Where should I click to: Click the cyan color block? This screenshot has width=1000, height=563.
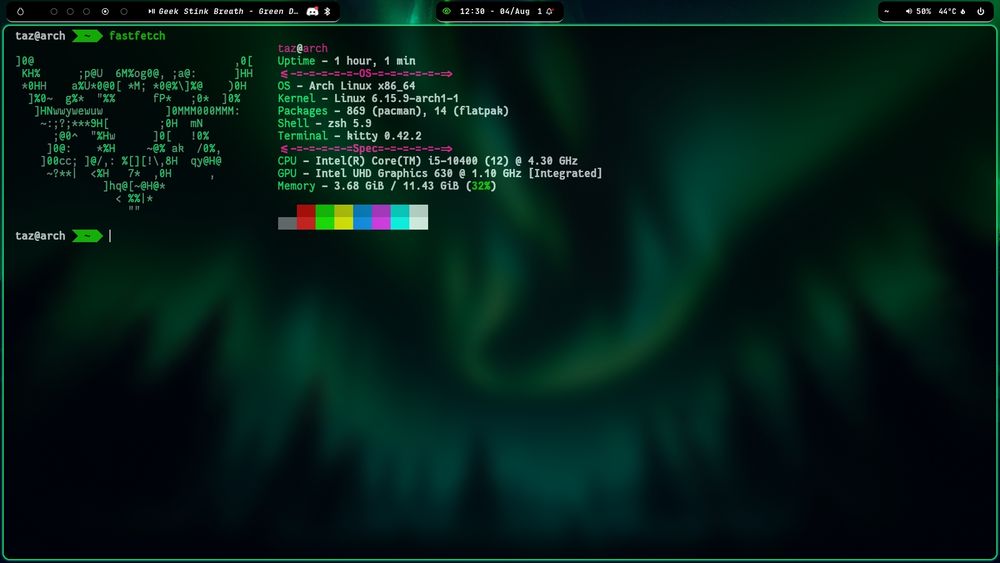[400, 217]
